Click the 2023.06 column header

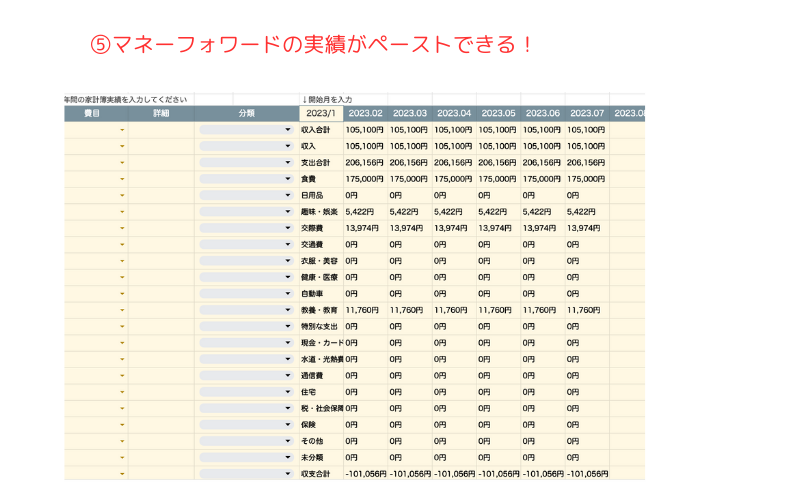[x=543, y=113]
